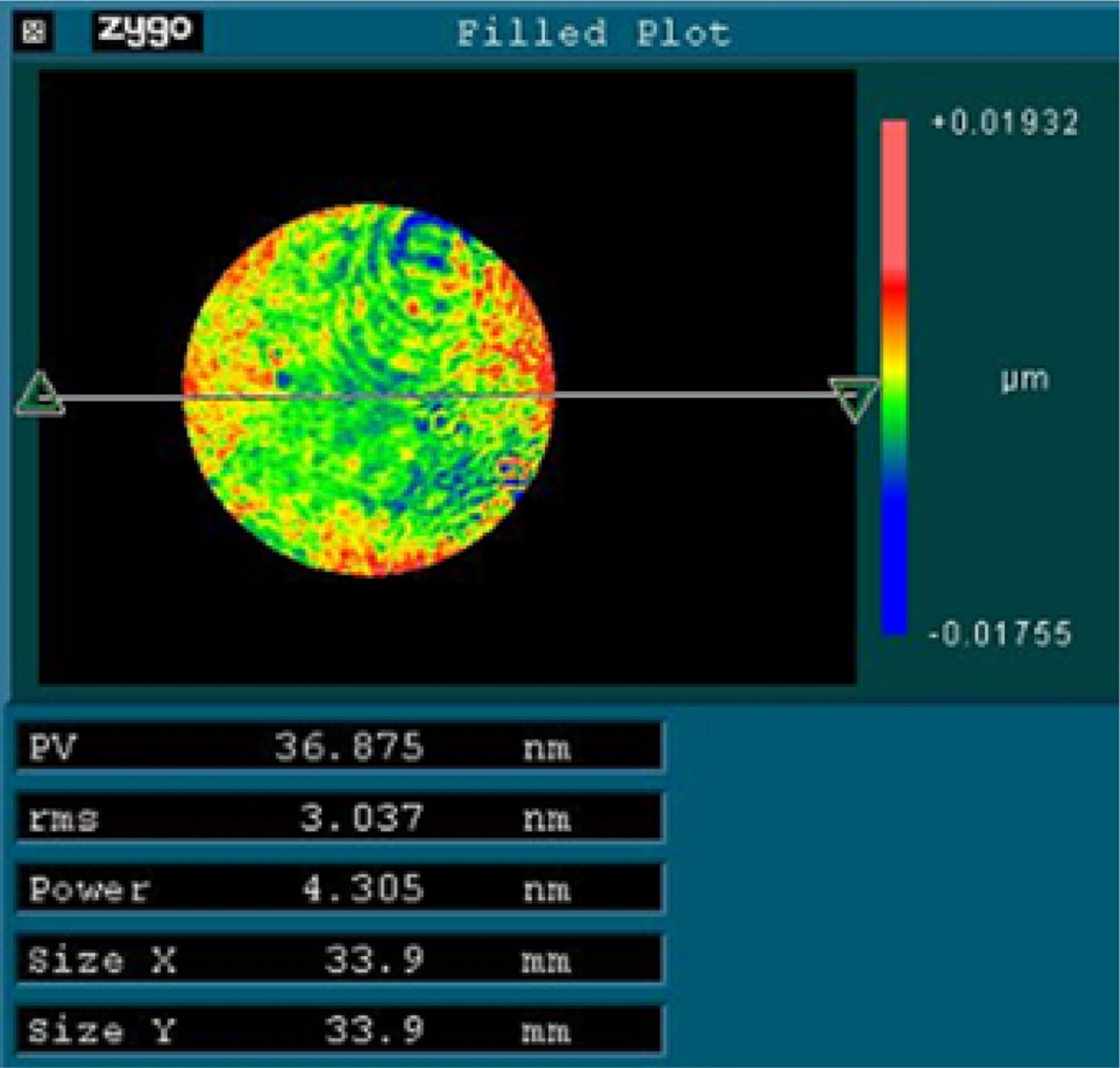
Task: Click the window control box beside the Zygo logo
Action: point(34,33)
